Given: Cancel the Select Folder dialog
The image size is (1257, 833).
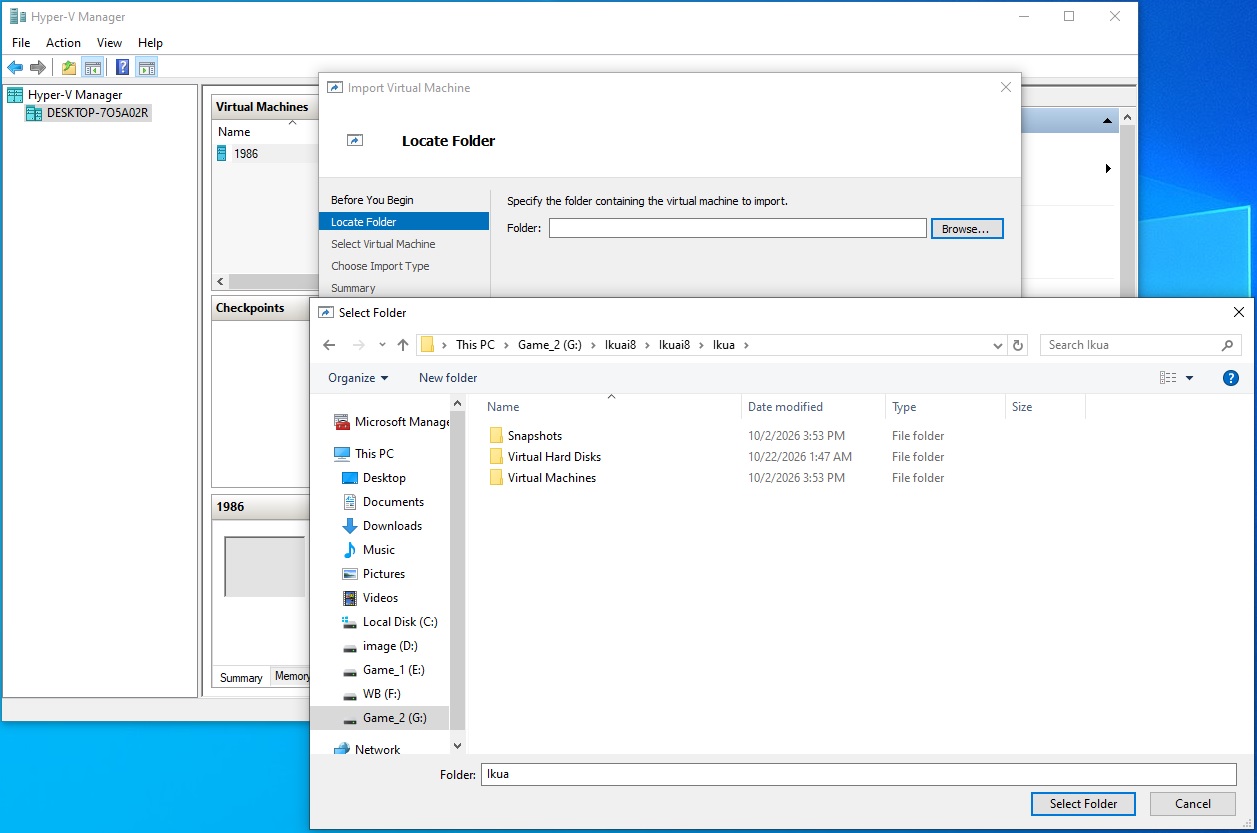Looking at the screenshot, I should (x=1193, y=804).
